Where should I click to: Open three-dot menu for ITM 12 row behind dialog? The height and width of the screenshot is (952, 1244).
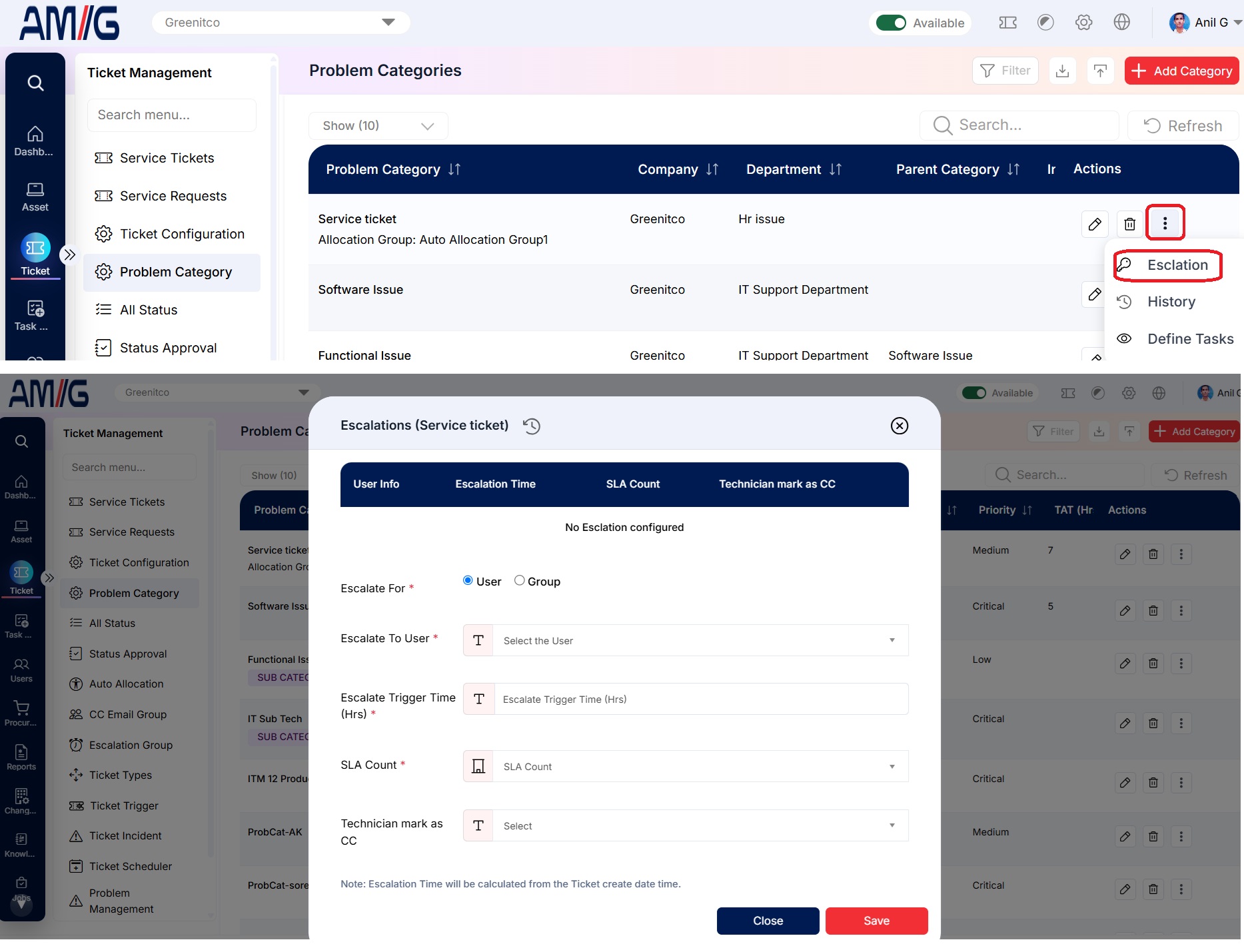[x=1181, y=782]
